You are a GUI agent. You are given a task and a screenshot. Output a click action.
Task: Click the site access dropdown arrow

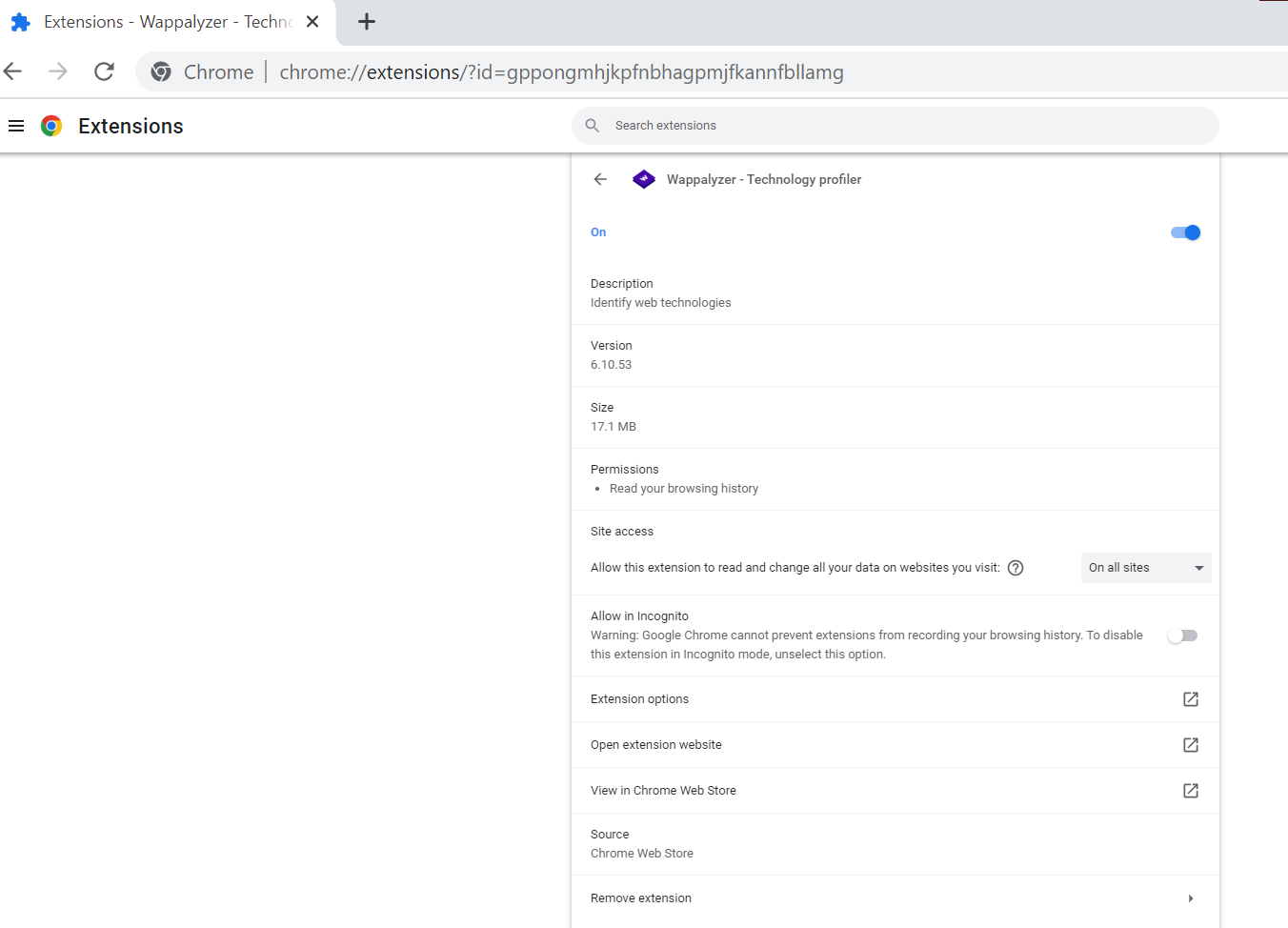(1199, 567)
